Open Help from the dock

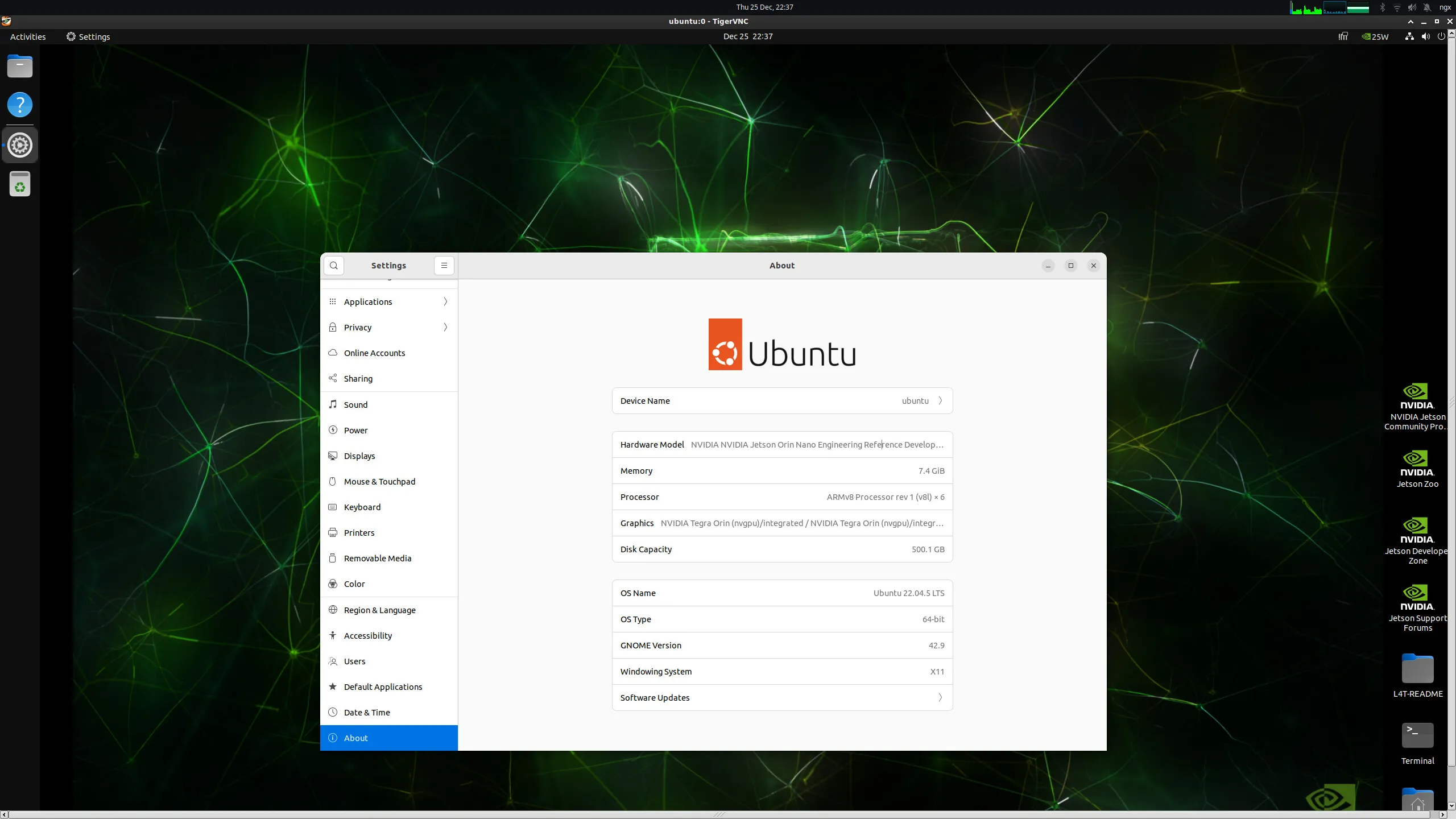19,105
